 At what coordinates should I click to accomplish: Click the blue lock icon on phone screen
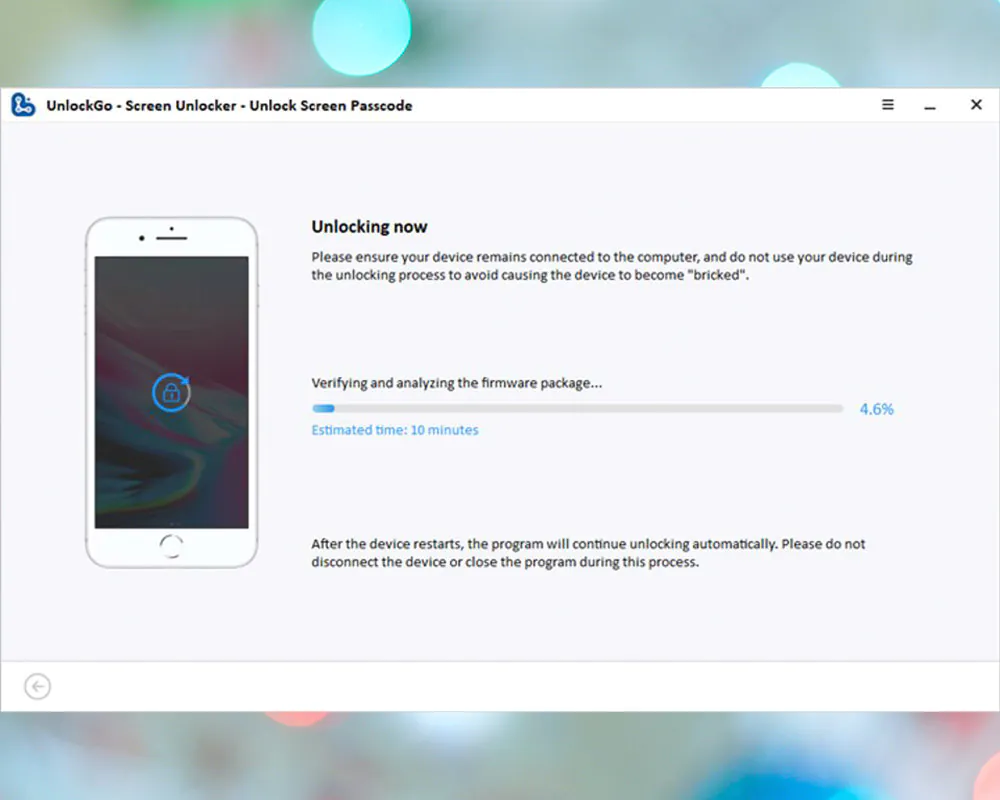171,392
